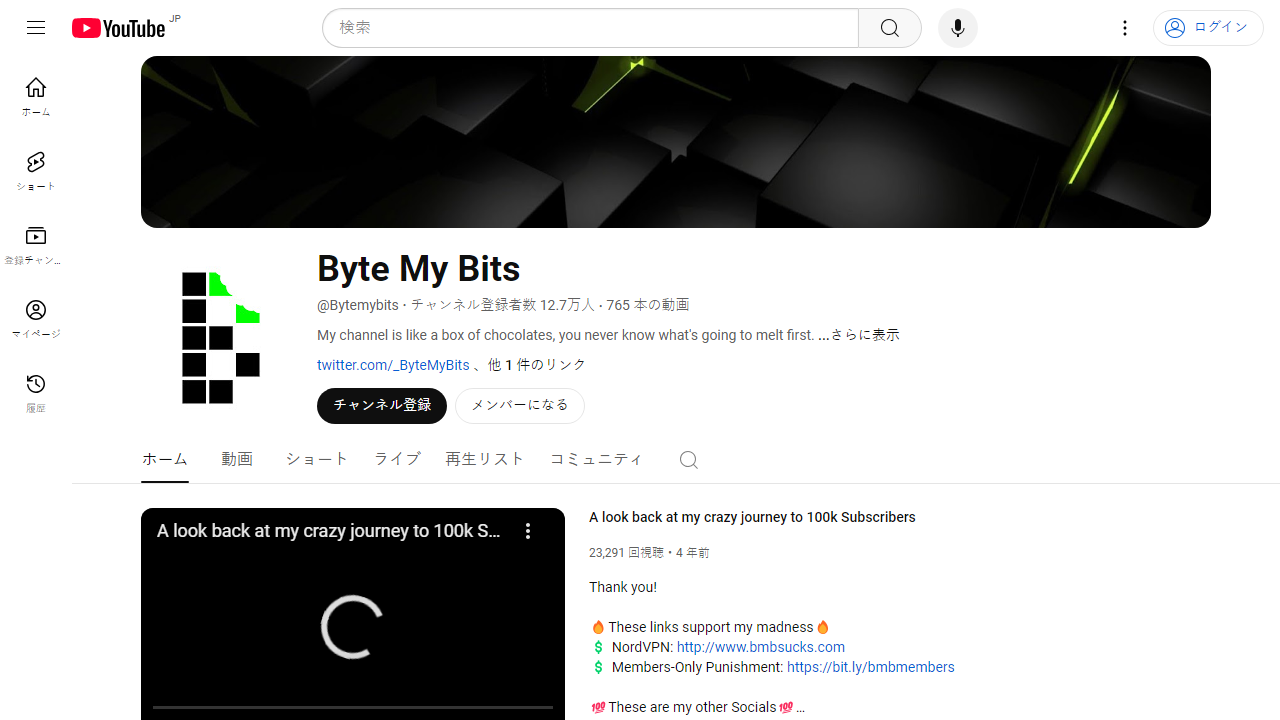This screenshot has width=1280, height=720.
Task: Click the YouTube logo
Action: click(119, 28)
